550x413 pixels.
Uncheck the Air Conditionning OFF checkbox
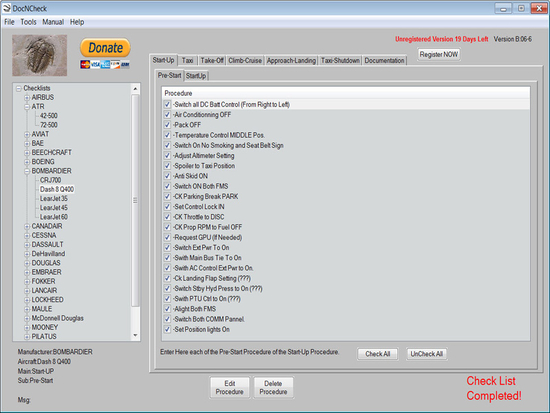167,115
